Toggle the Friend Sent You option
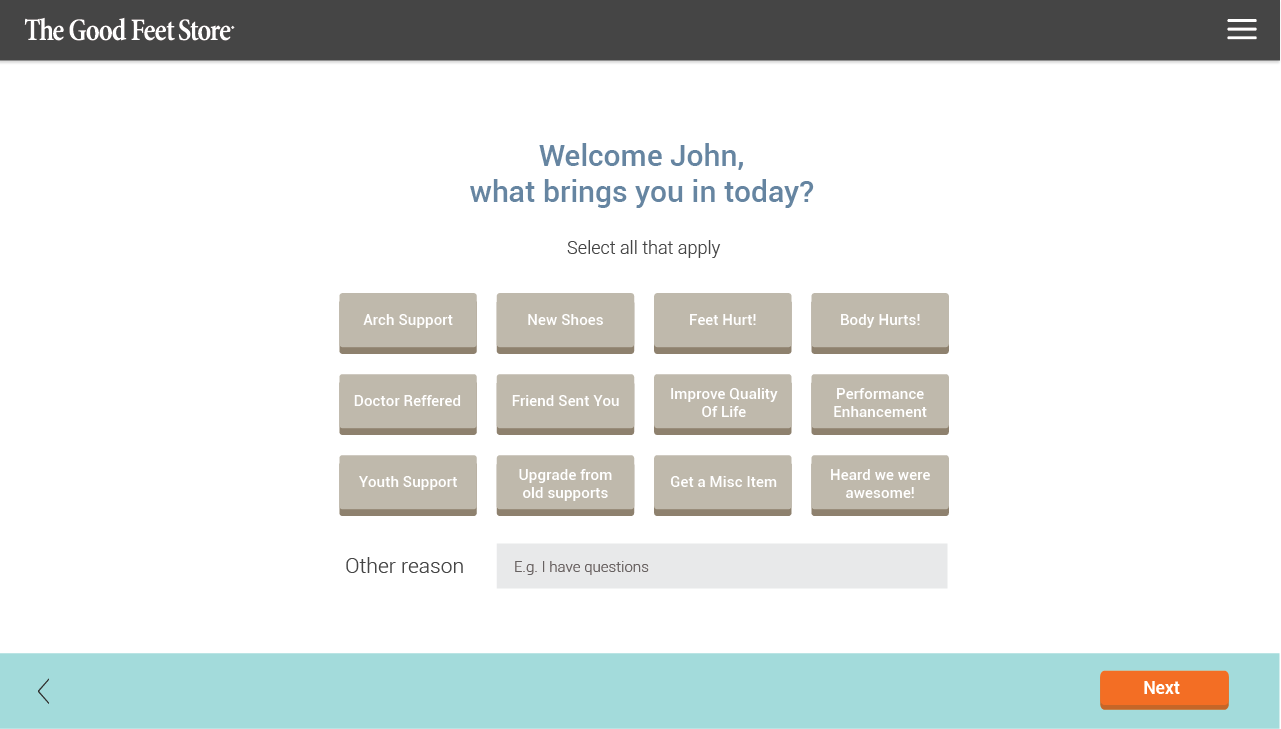Screen dimensions: 1281x729 pos(565,402)
